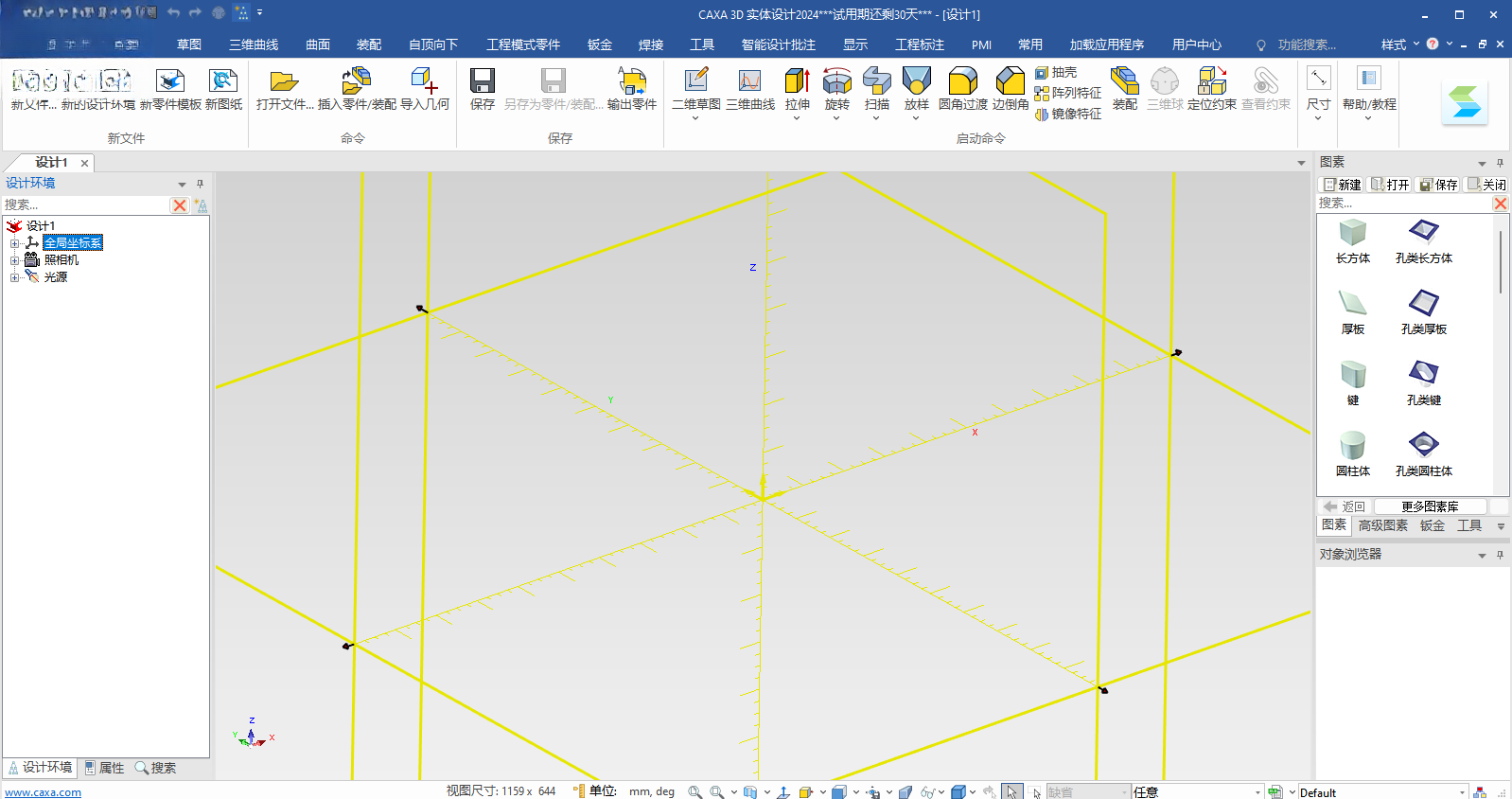Open the www.caxa.com link

pyautogui.click(x=44, y=792)
